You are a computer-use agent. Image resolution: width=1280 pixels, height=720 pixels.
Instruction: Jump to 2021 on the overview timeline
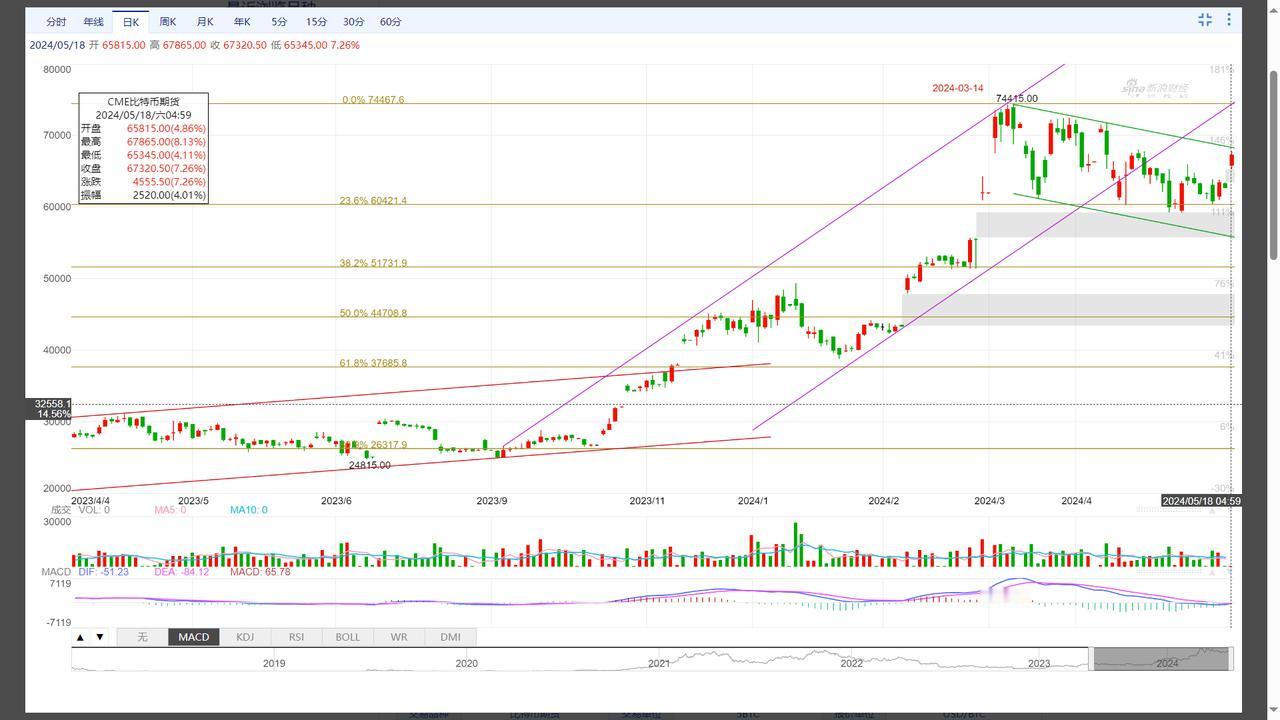(659, 663)
